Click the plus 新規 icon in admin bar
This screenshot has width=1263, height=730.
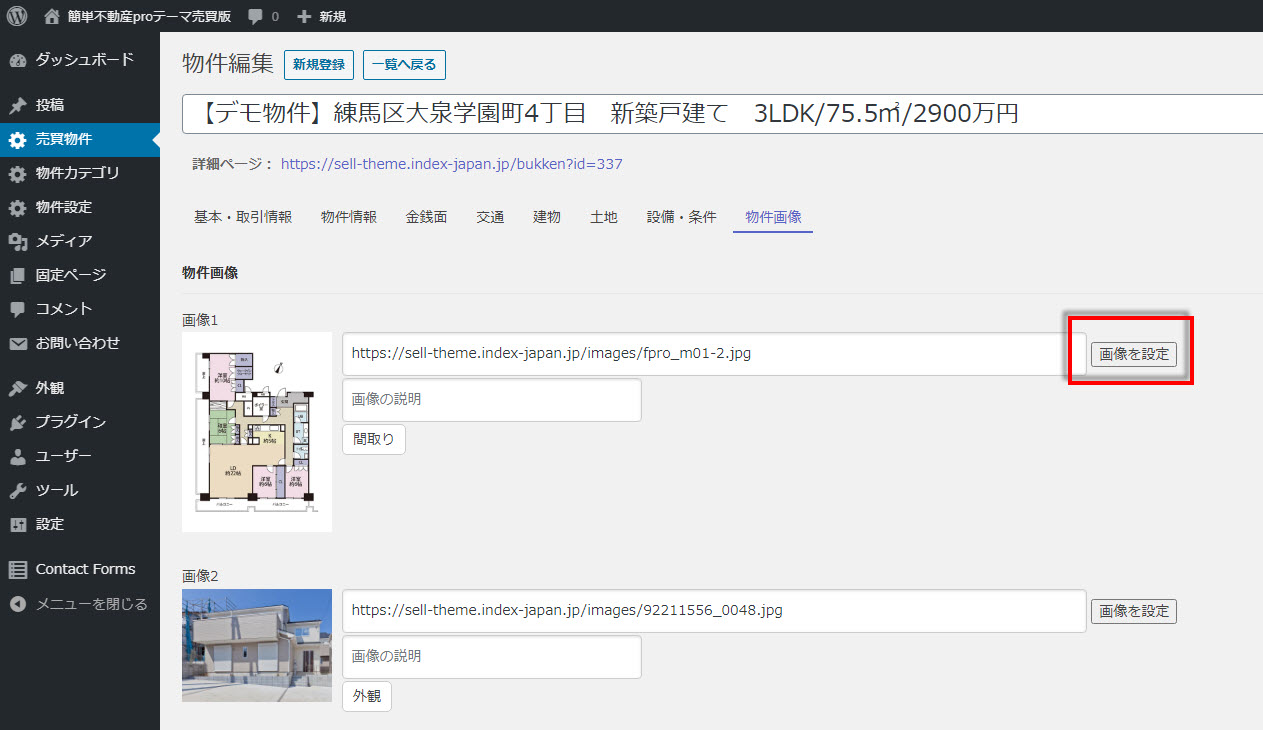(x=304, y=16)
